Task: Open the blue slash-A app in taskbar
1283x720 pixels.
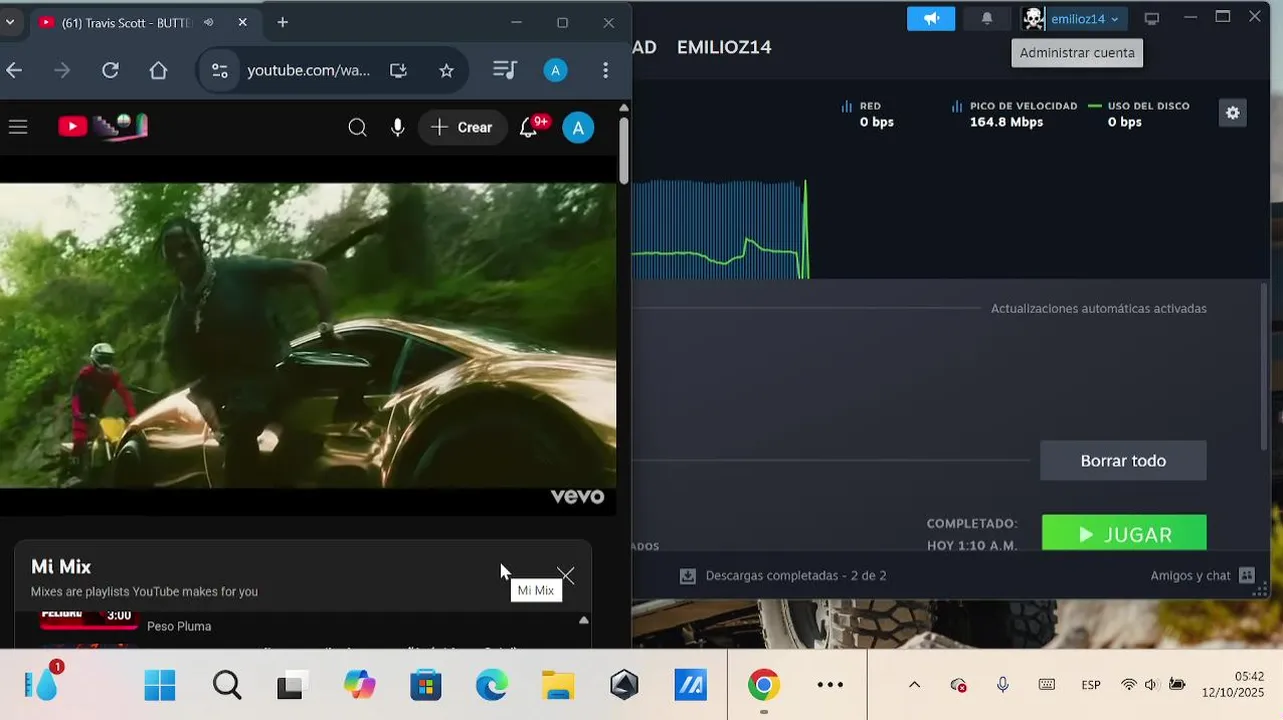Action: (x=691, y=685)
